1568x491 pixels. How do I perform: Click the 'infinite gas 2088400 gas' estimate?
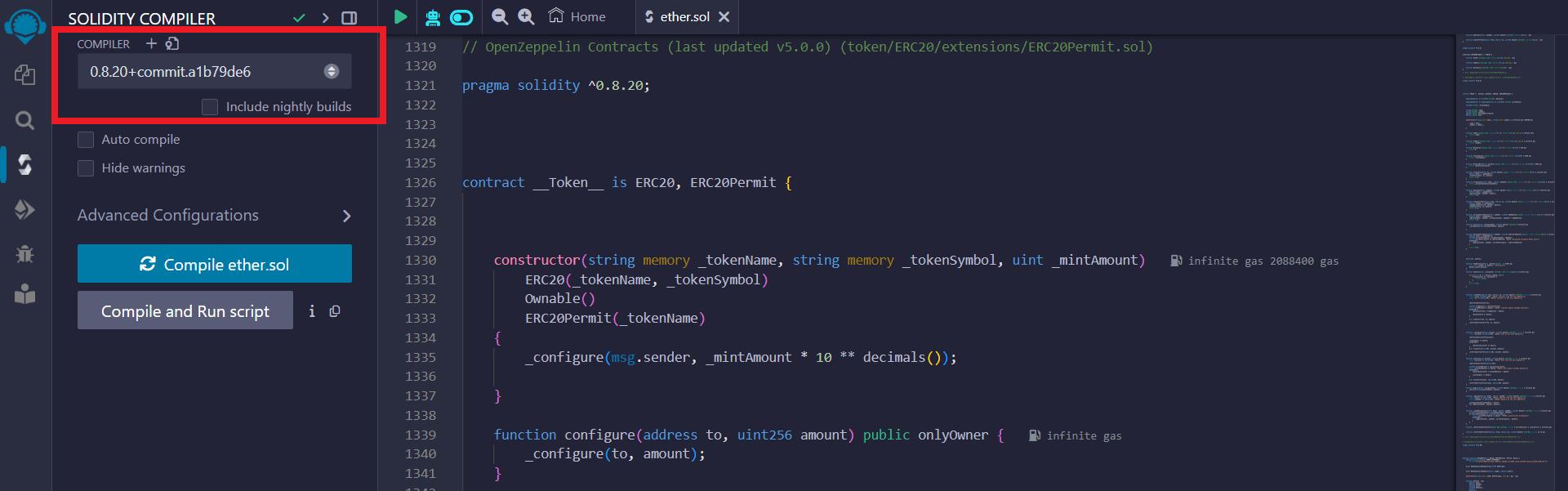tap(1263, 261)
